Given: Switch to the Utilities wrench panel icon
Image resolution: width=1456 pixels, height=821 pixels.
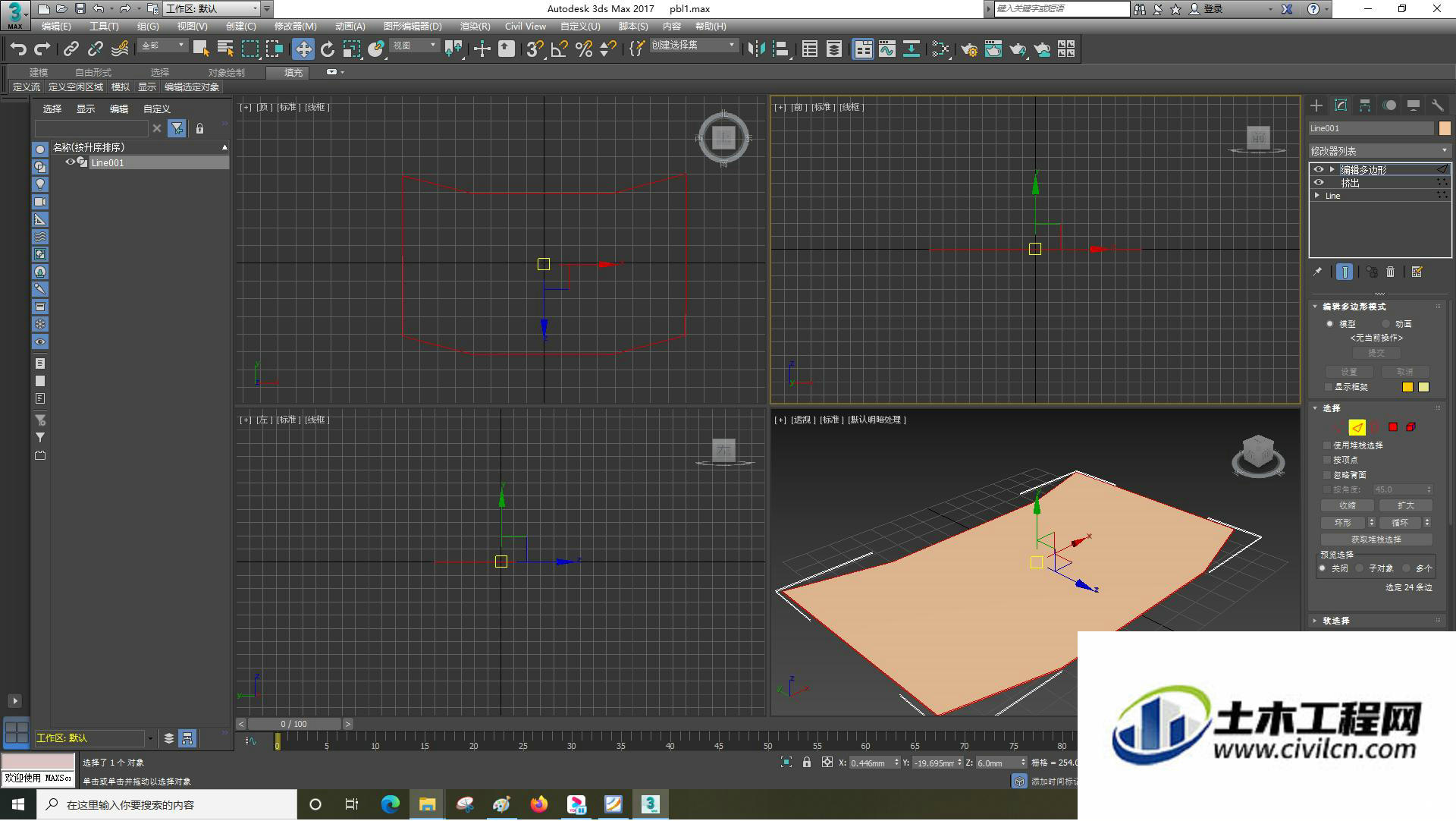Looking at the screenshot, I should pyautogui.click(x=1438, y=105).
